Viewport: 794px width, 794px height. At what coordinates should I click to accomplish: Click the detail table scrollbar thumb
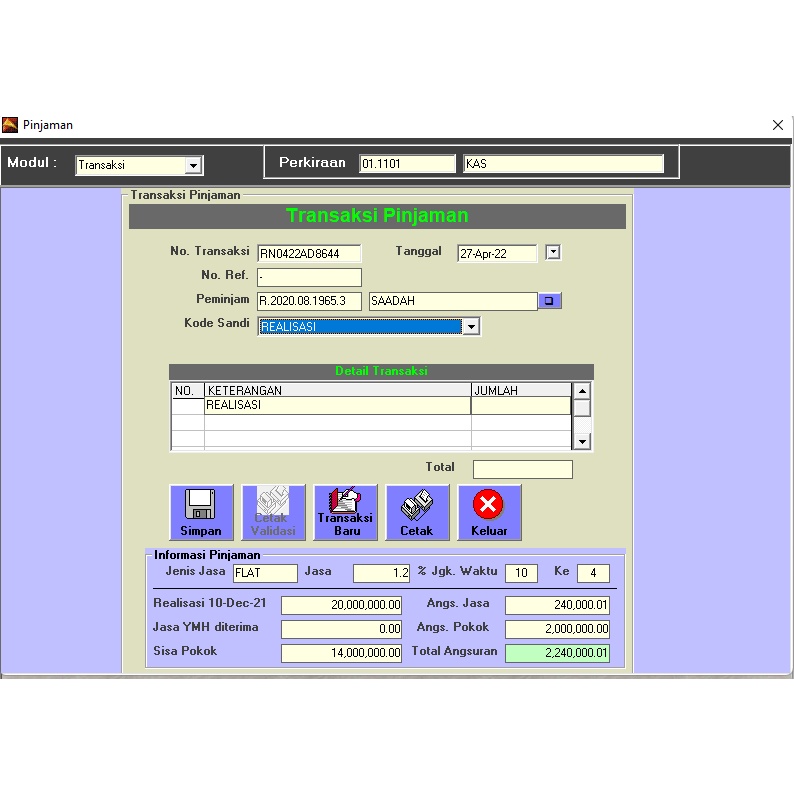[x=582, y=408]
